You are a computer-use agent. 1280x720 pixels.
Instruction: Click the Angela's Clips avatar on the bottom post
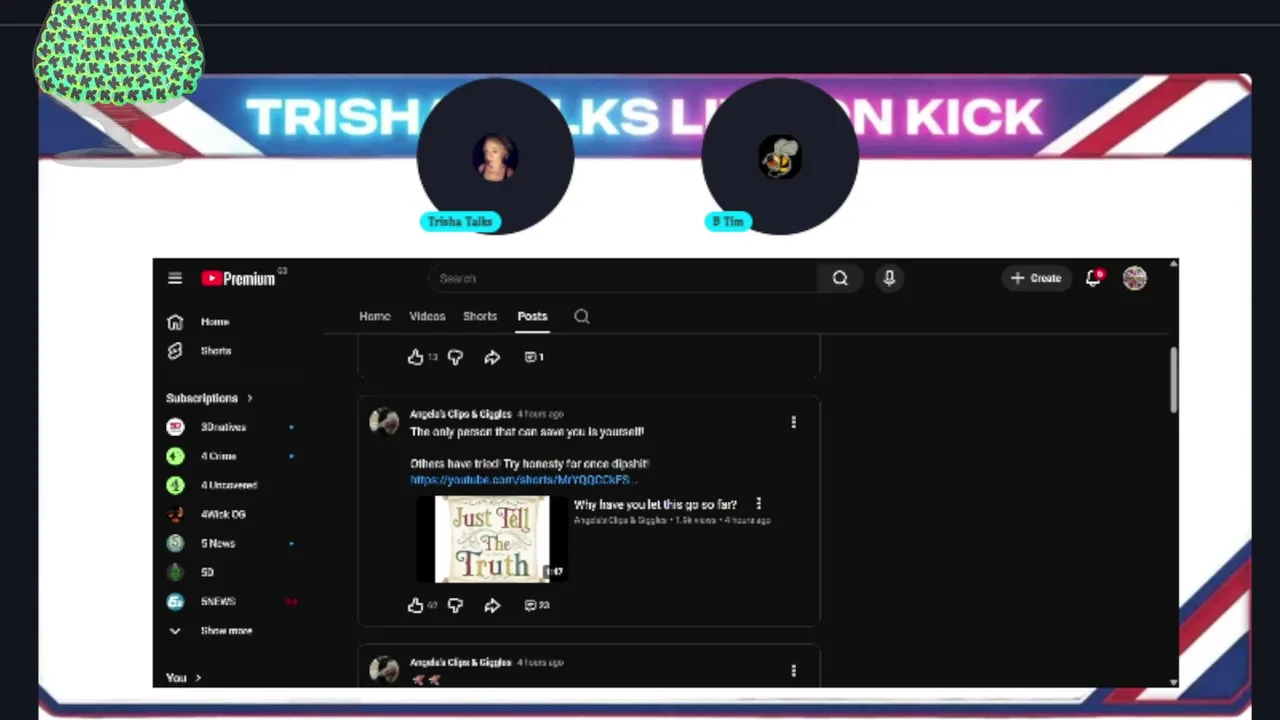click(384, 670)
